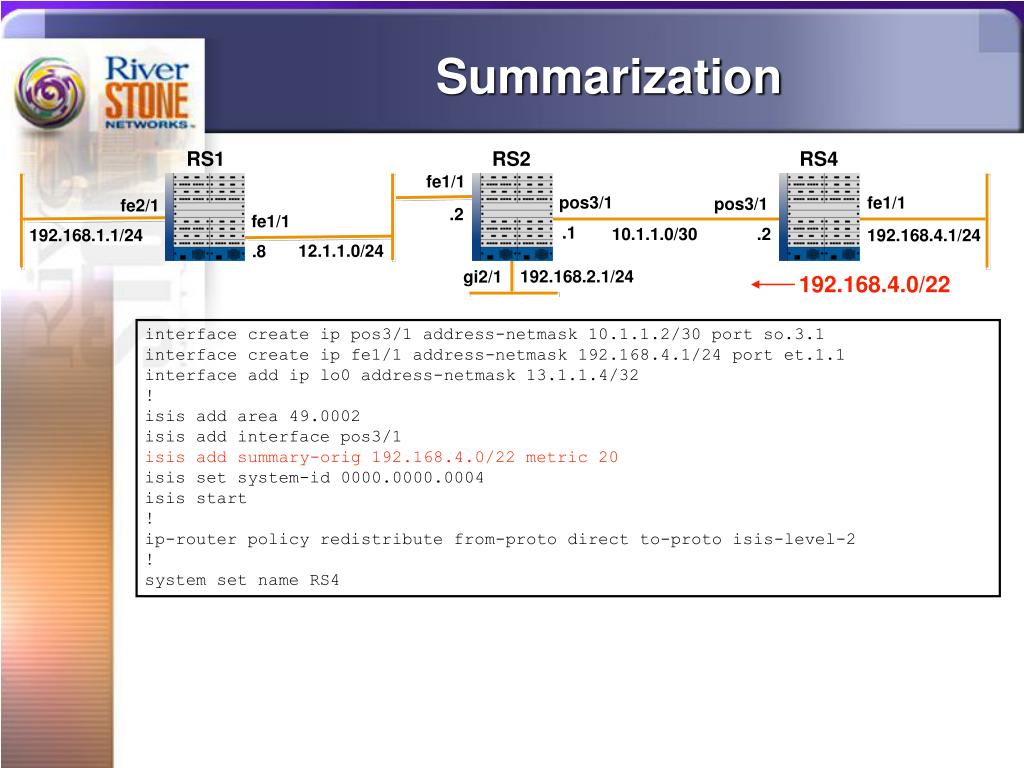
Task: Click the pos3/1 interface create line
Action: point(484,334)
